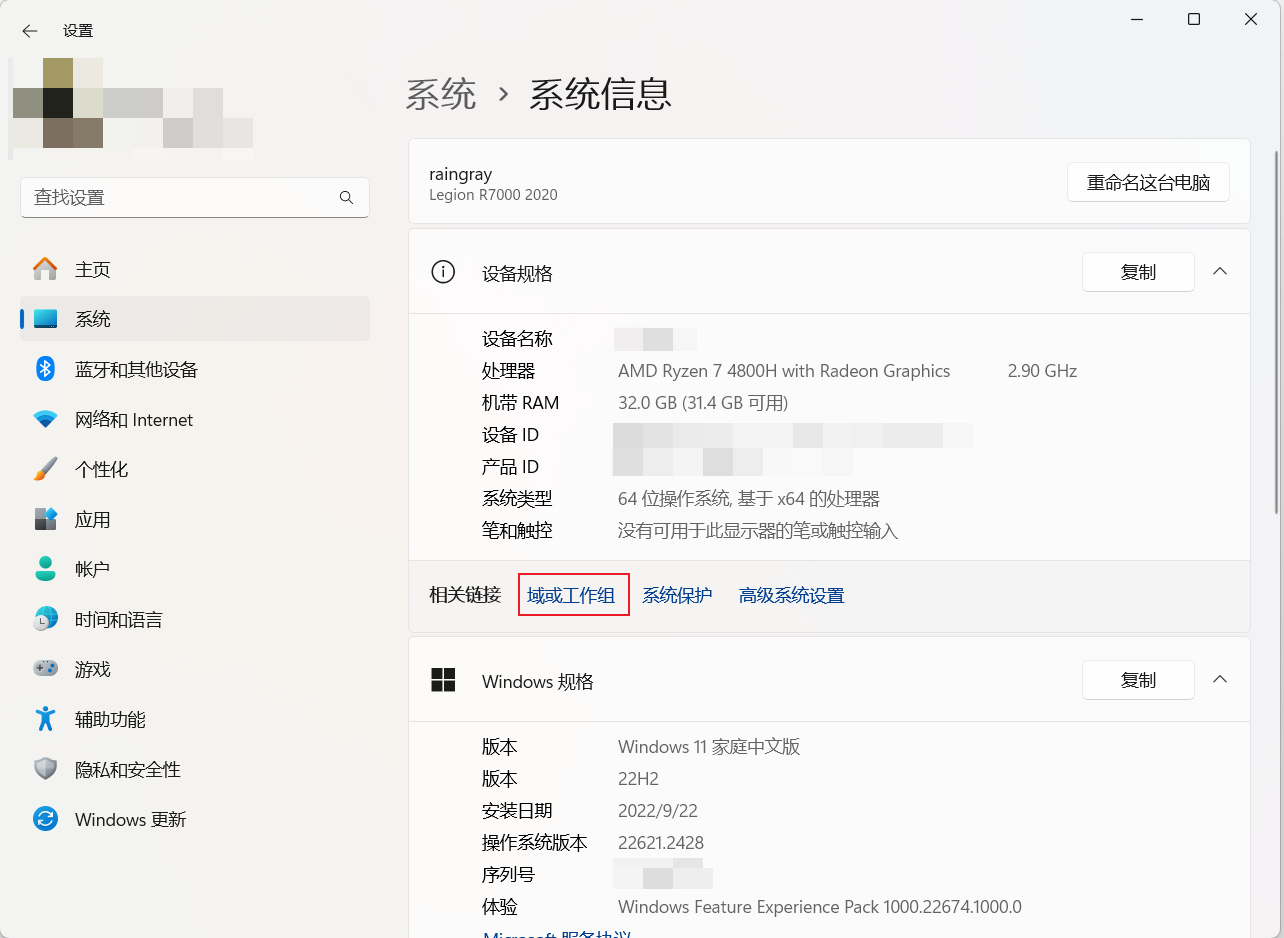Screen dimensions: 1284x938
Task: Click the Privacy shield icon
Action: click(45, 769)
